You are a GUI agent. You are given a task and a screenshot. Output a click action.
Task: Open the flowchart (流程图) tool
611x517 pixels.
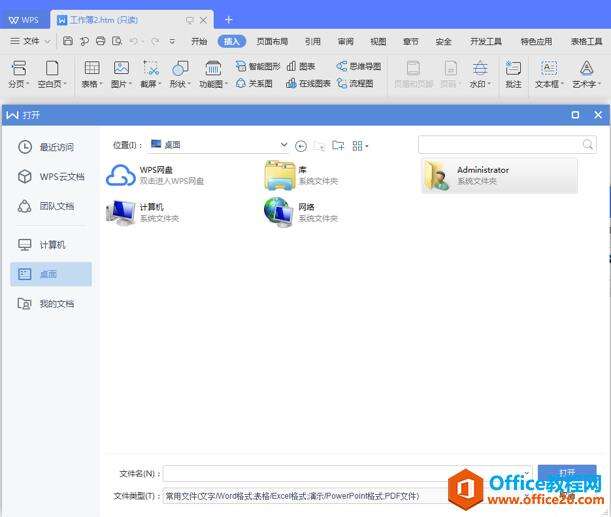click(355, 83)
